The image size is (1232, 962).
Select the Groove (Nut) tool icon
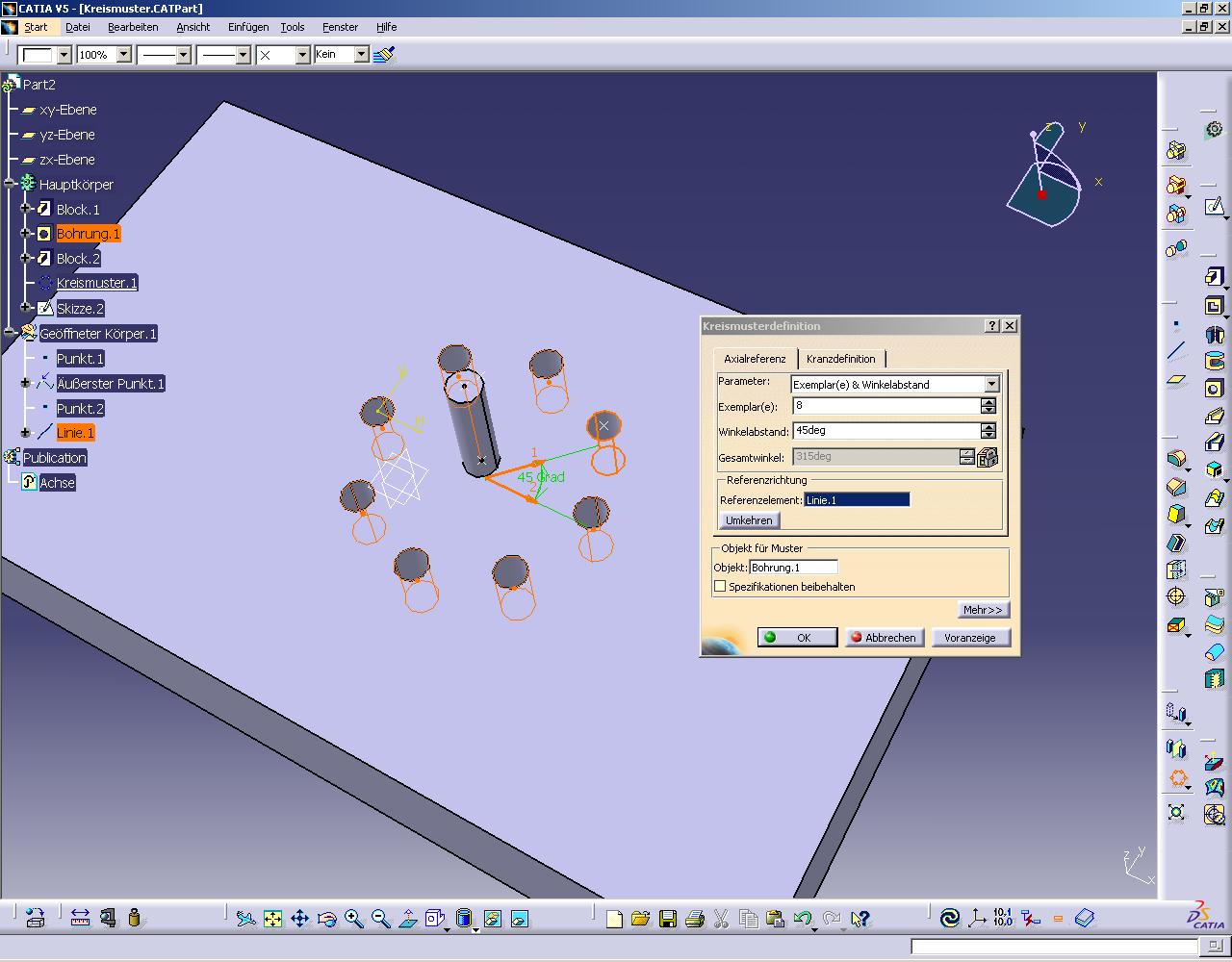coord(1214,362)
